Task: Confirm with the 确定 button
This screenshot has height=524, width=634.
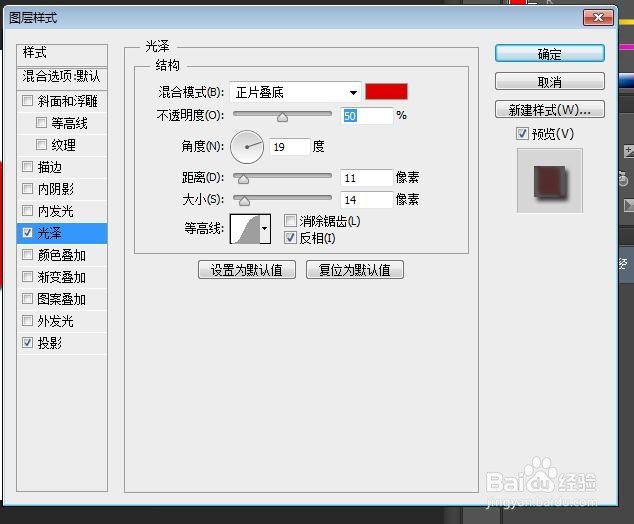Action: pos(549,53)
